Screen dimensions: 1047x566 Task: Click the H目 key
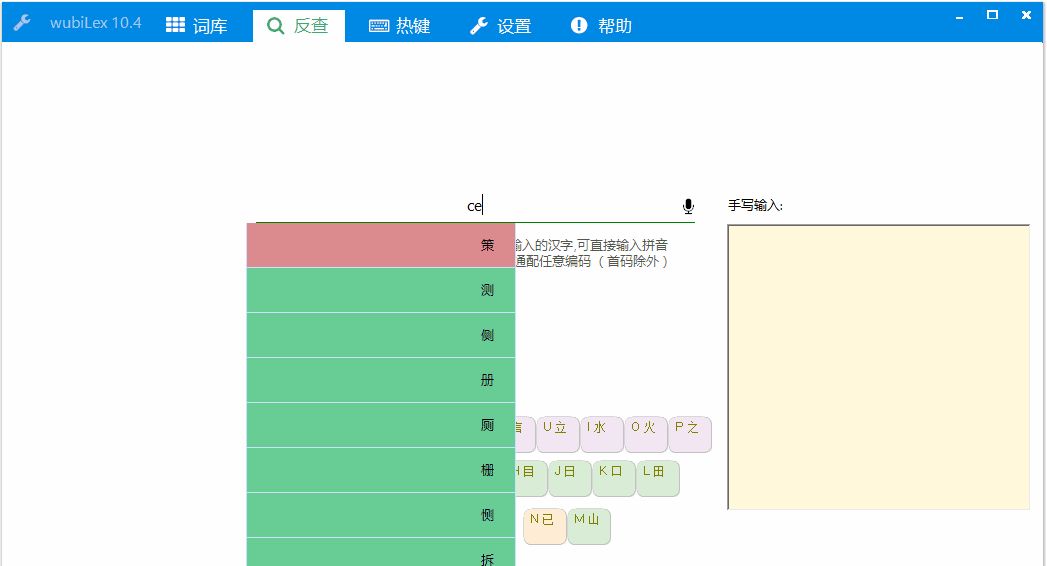pos(531,478)
